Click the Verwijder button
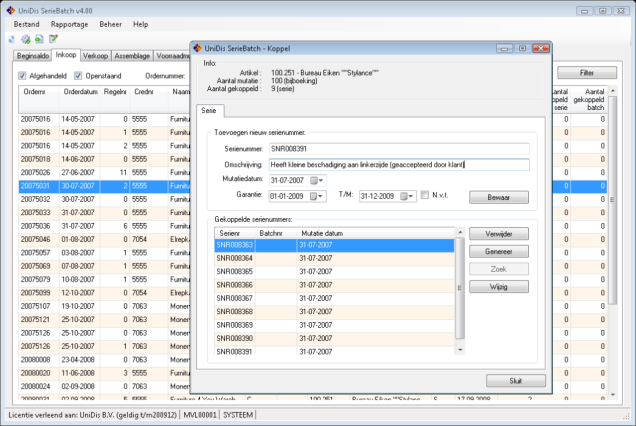The image size is (636, 426). tap(498, 234)
